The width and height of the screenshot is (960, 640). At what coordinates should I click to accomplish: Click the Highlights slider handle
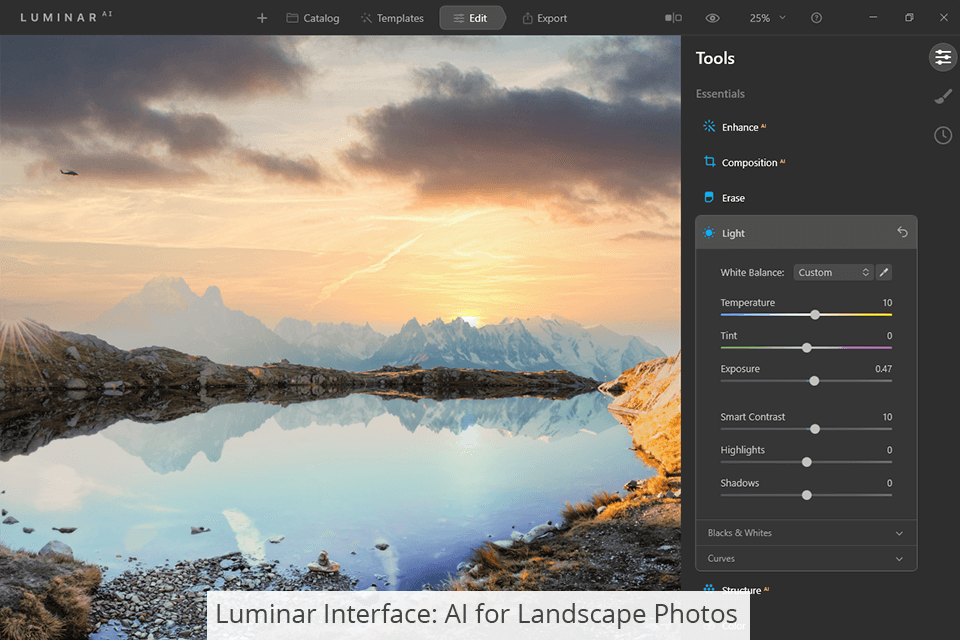click(807, 462)
